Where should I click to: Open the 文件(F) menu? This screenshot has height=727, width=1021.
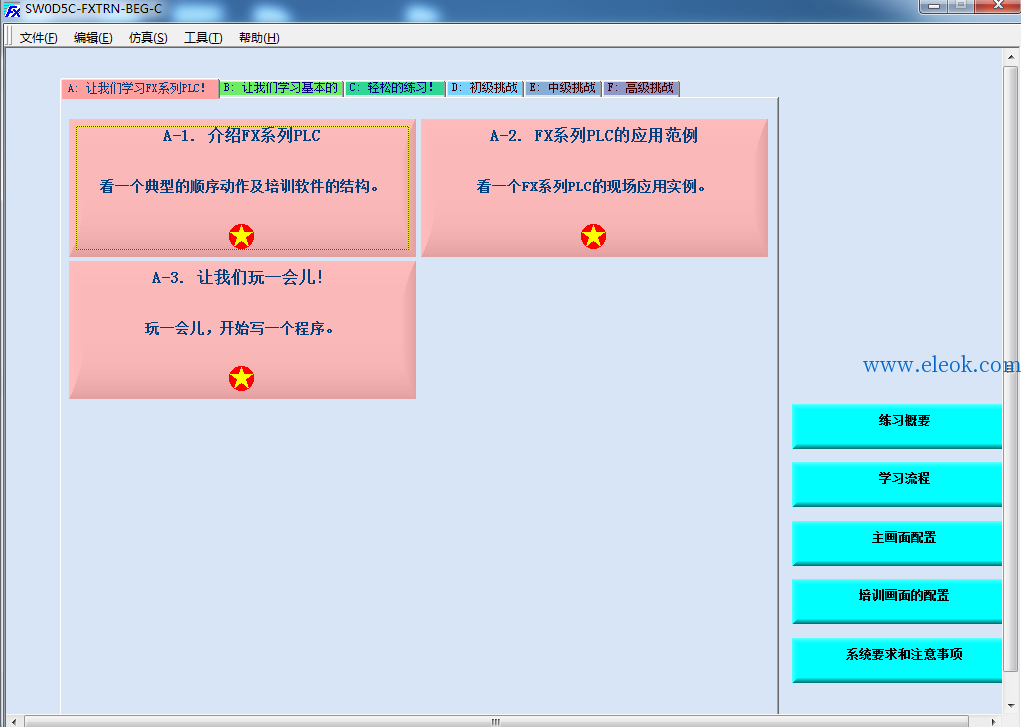[x=38, y=38]
